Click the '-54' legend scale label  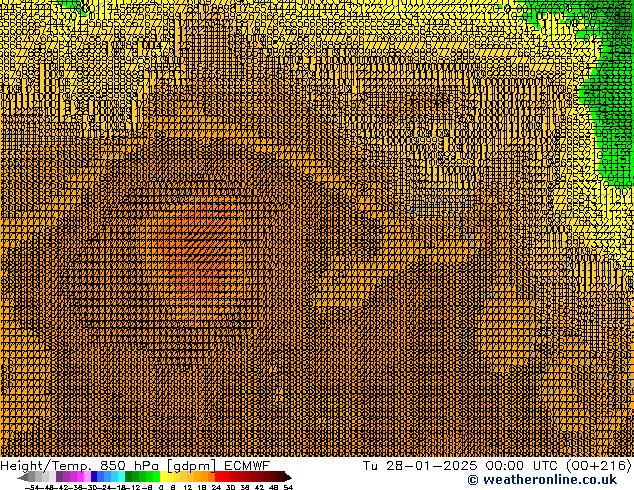pyautogui.click(x=32, y=487)
